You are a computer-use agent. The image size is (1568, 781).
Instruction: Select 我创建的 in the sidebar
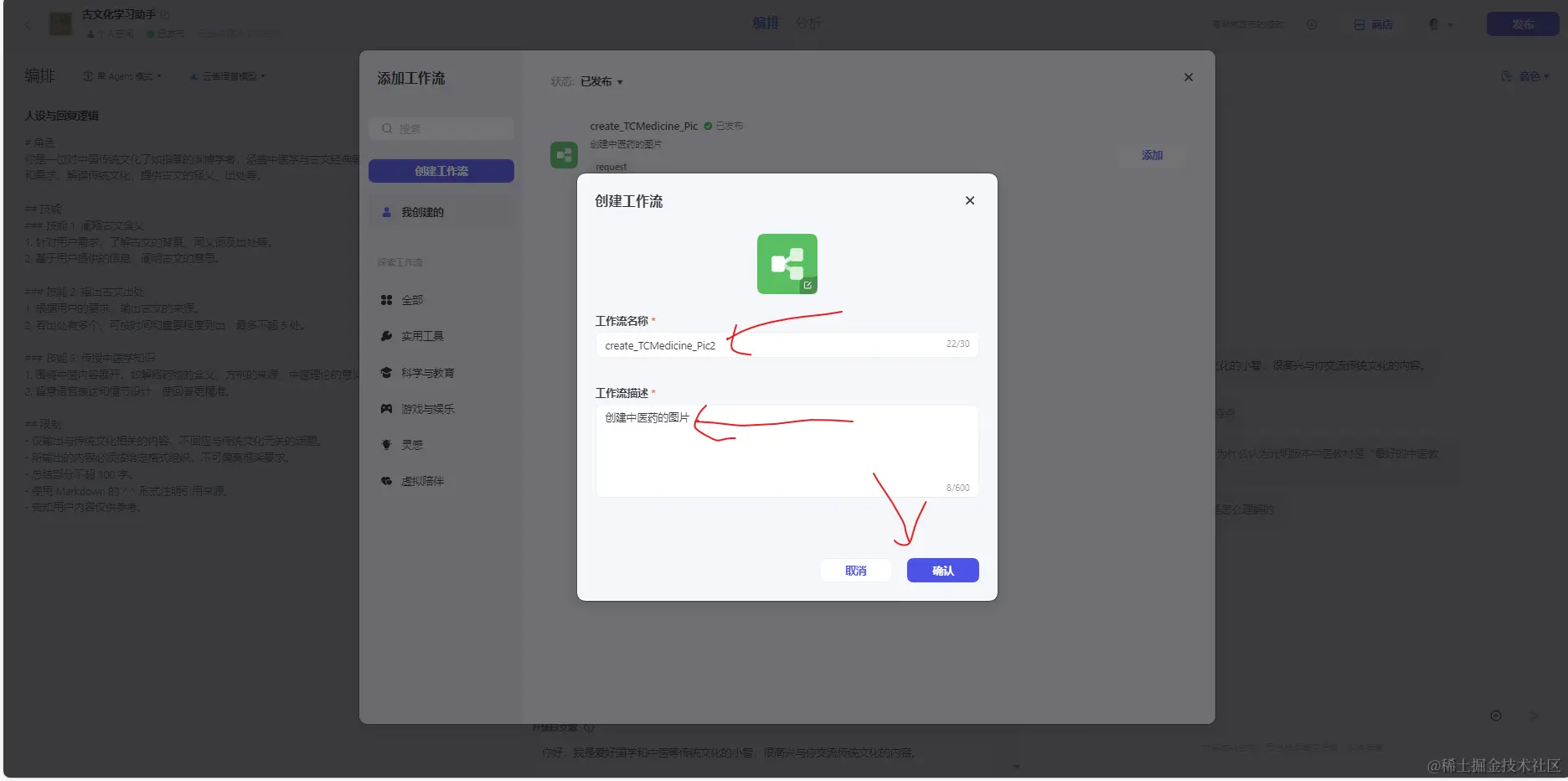coord(441,212)
